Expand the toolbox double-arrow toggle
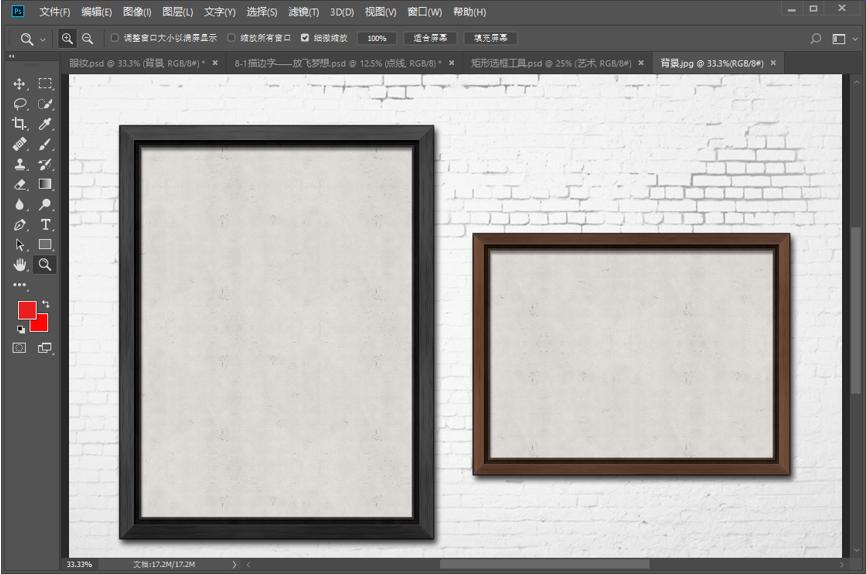 [12, 56]
